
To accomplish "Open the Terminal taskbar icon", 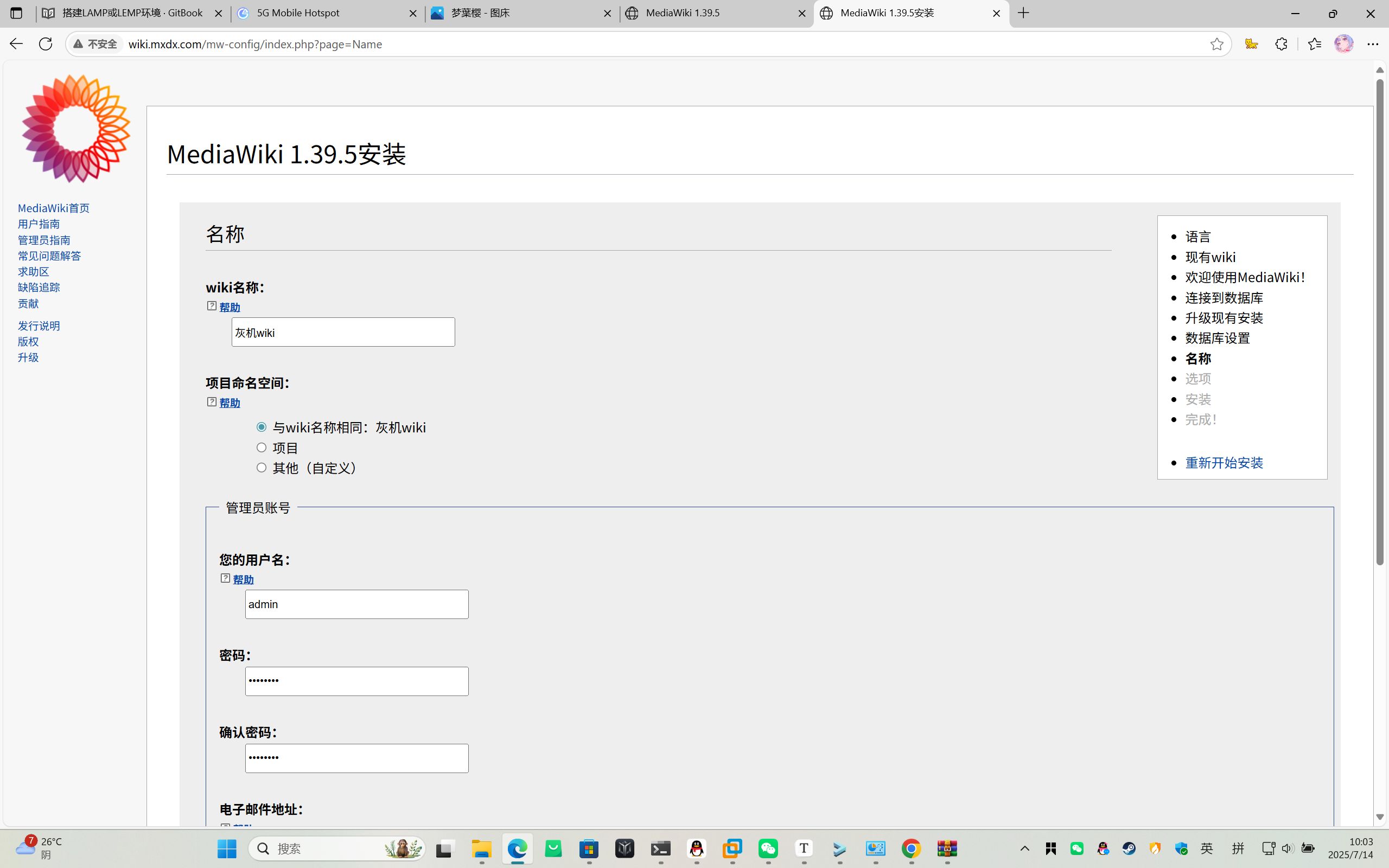I will pos(661,848).
